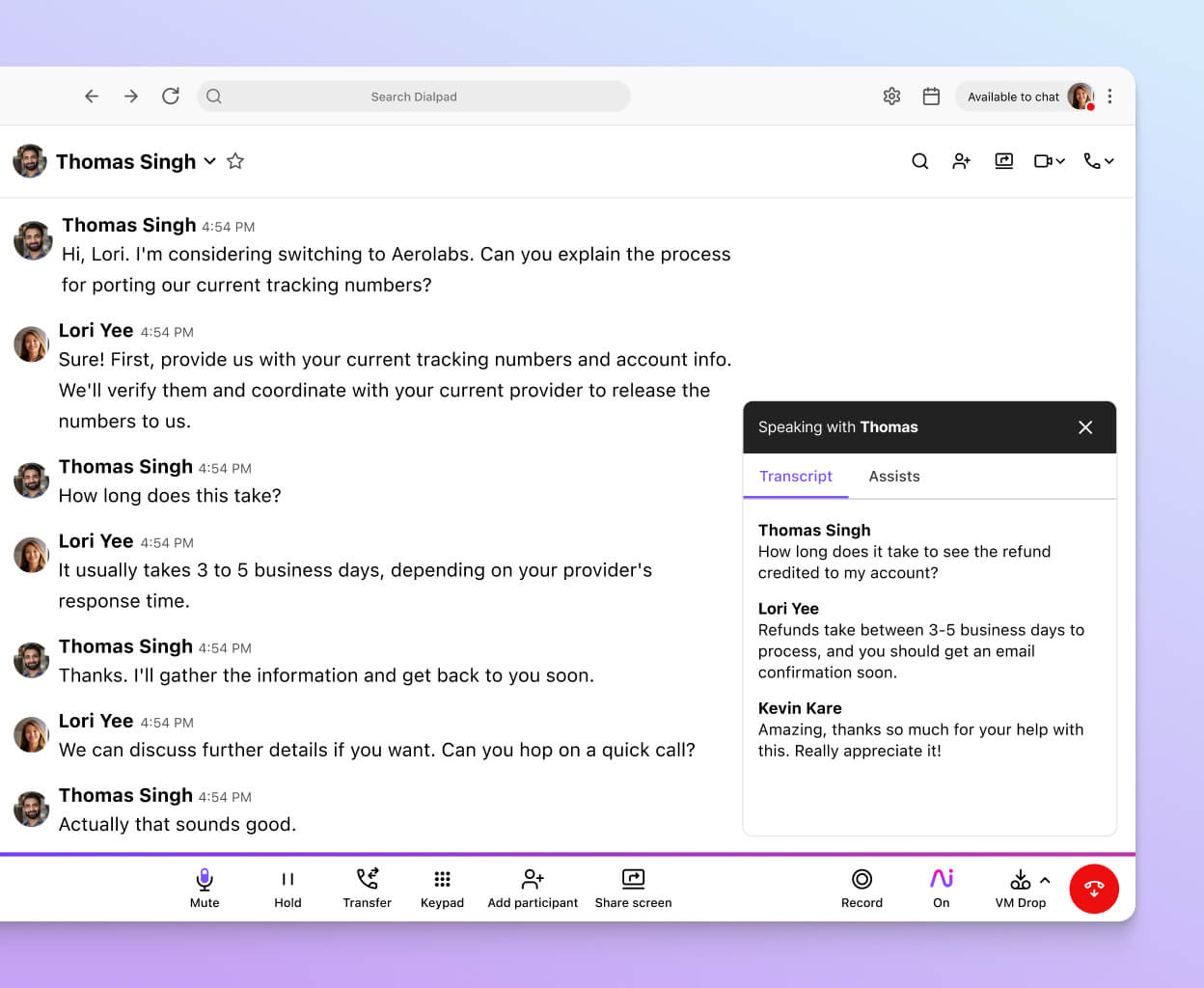
Task: Mute the microphone on the call
Action: point(204,886)
